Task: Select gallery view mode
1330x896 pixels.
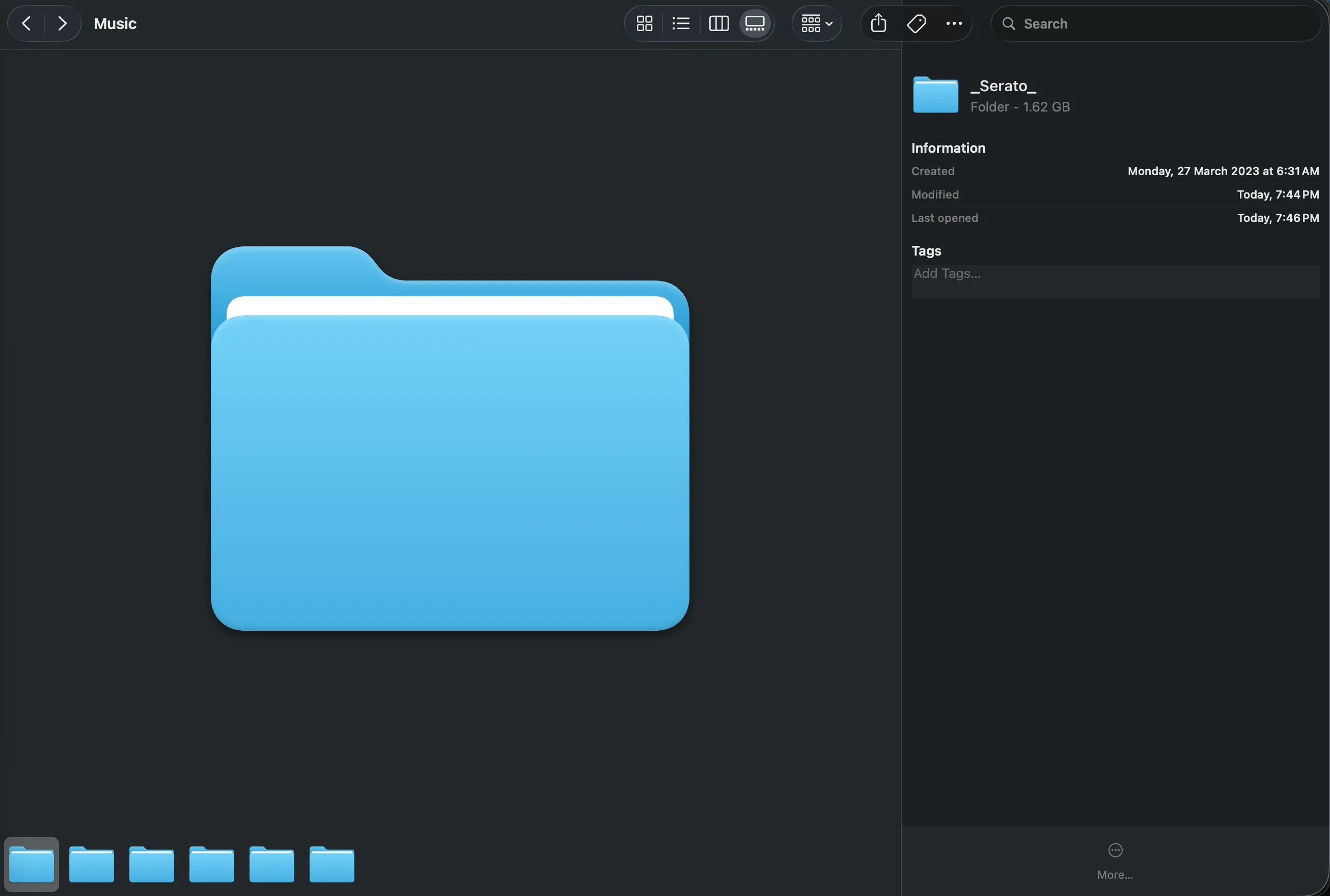Action: click(755, 23)
